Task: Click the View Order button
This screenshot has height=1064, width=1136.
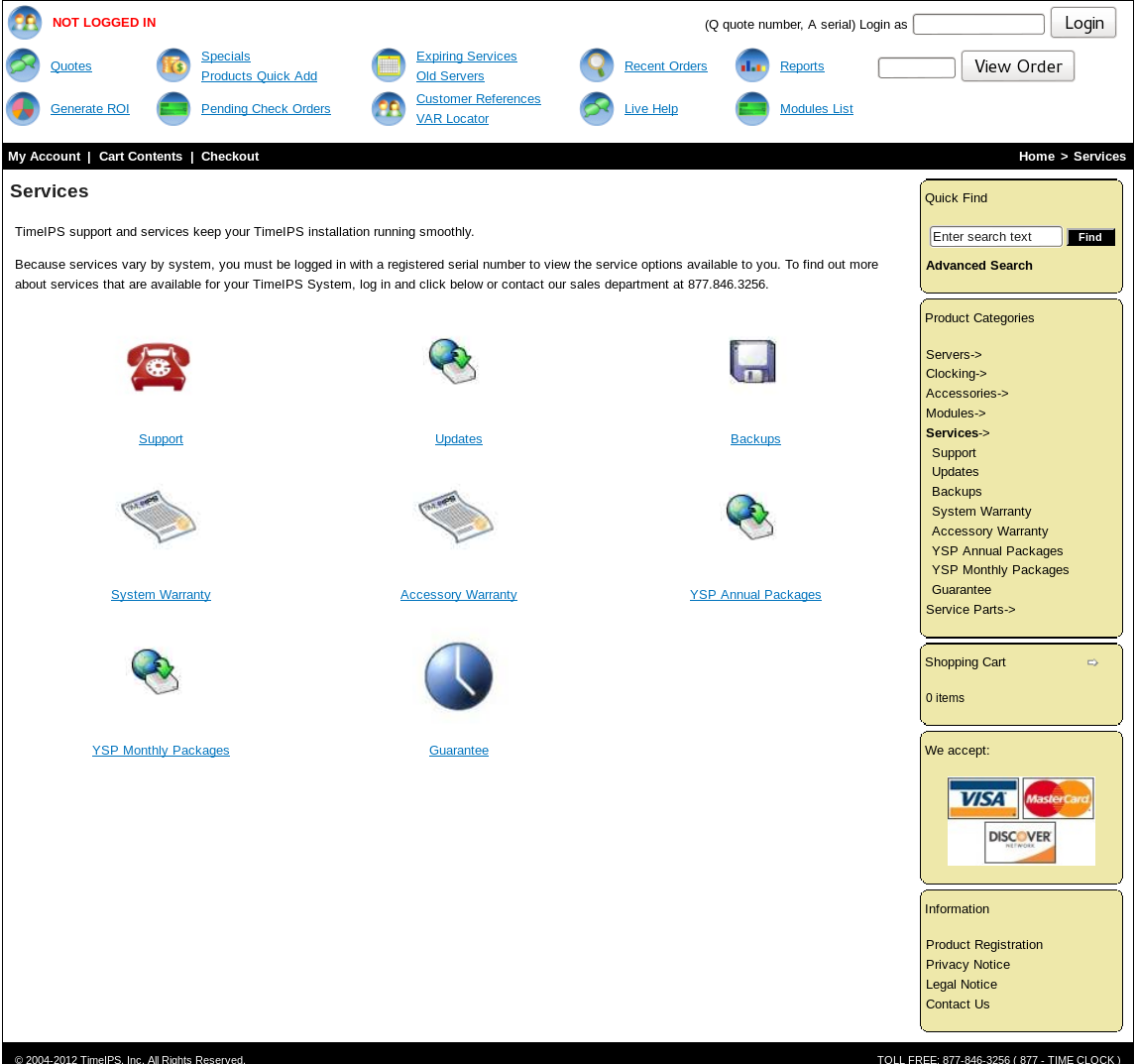Action: pos(1017,66)
